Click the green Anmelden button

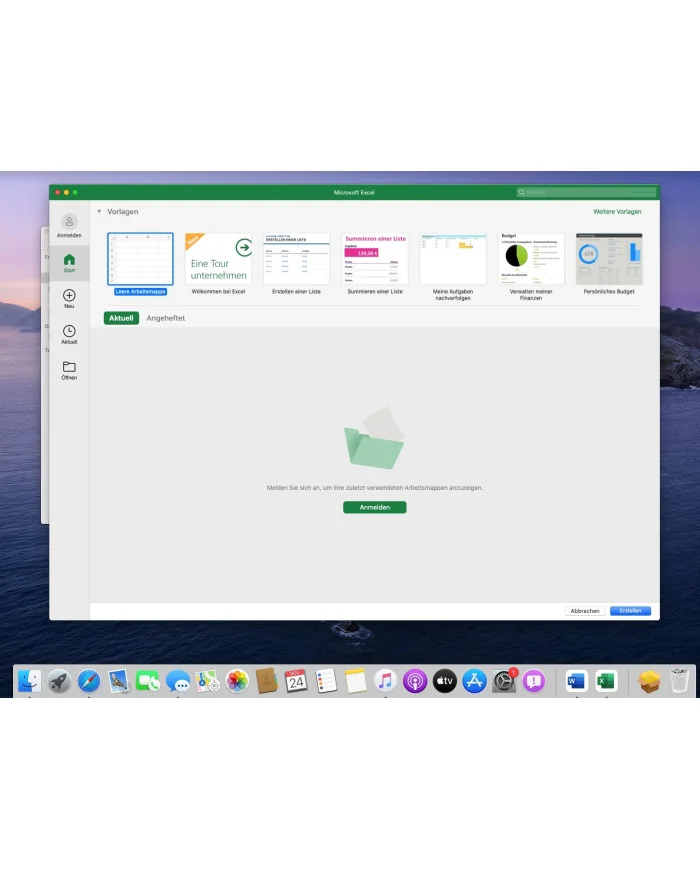pyautogui.click(x=375, y=507)
